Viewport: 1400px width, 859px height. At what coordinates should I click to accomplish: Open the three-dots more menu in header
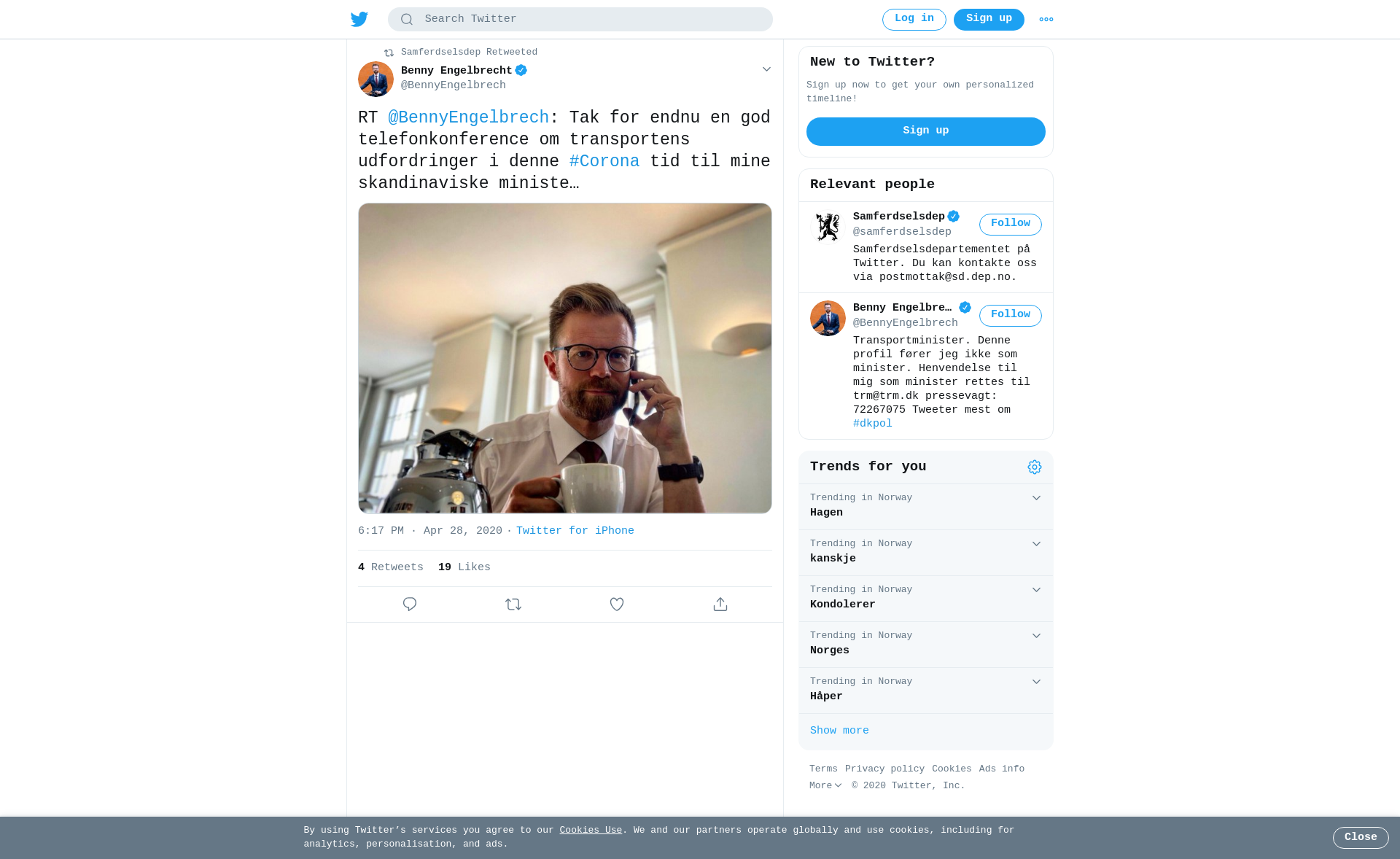[x=1046, y=20]
